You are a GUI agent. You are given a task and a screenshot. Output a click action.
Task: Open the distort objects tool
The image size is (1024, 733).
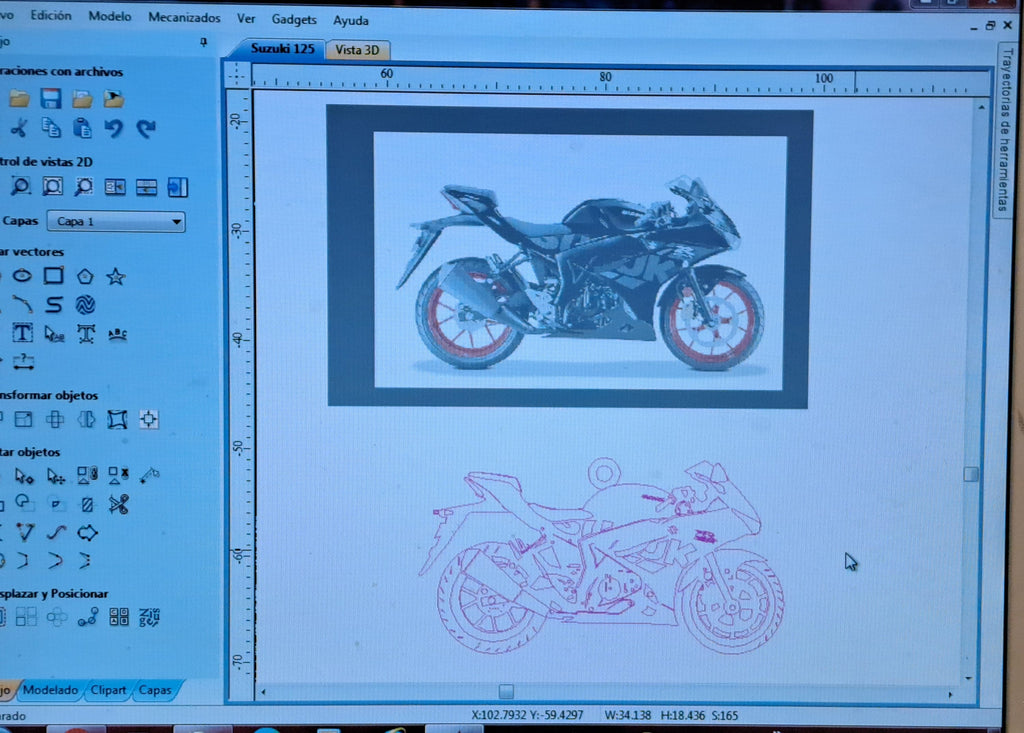[x=118, y=419]
